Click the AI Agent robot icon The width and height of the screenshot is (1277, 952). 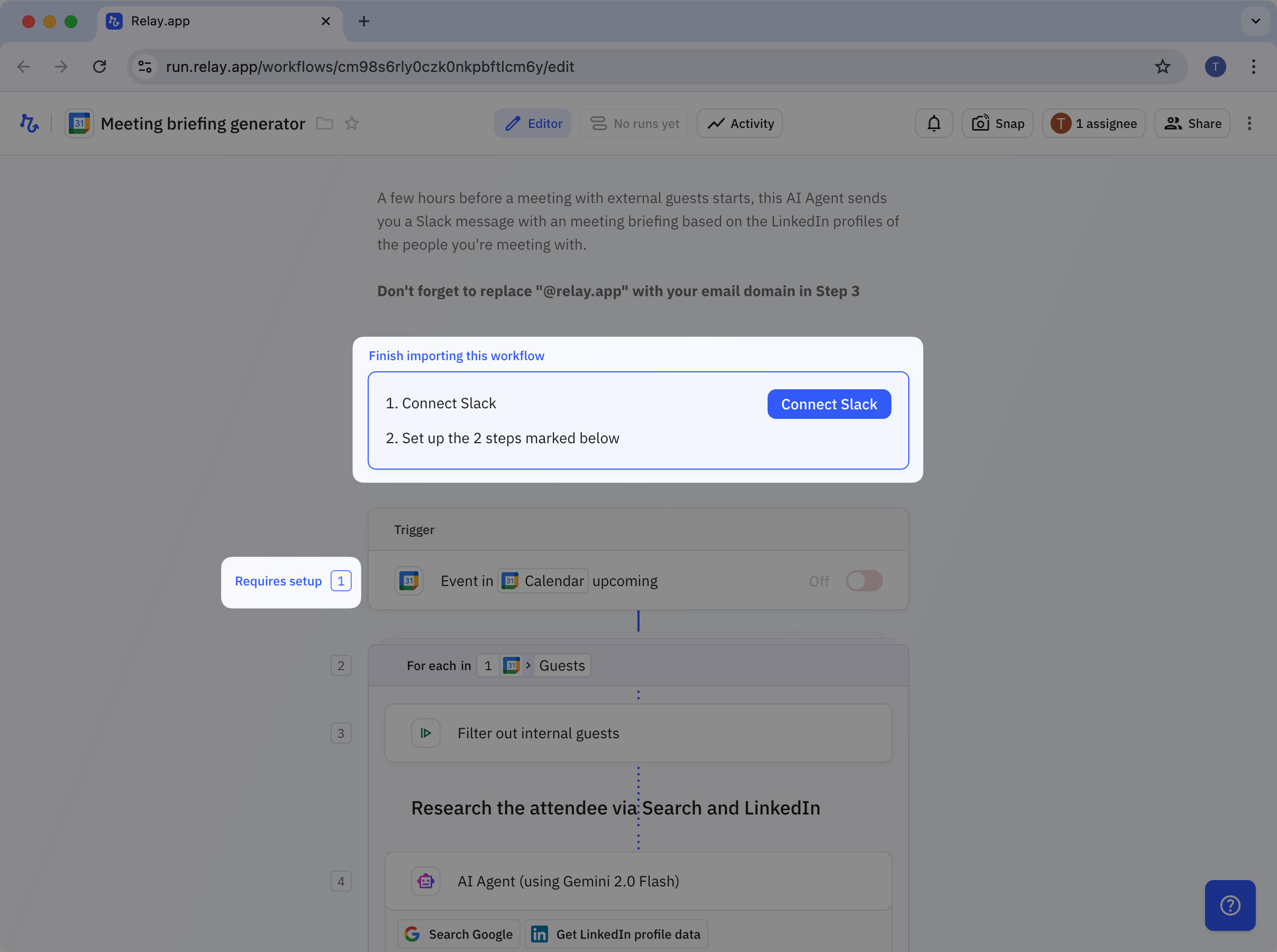coord(426,881)
